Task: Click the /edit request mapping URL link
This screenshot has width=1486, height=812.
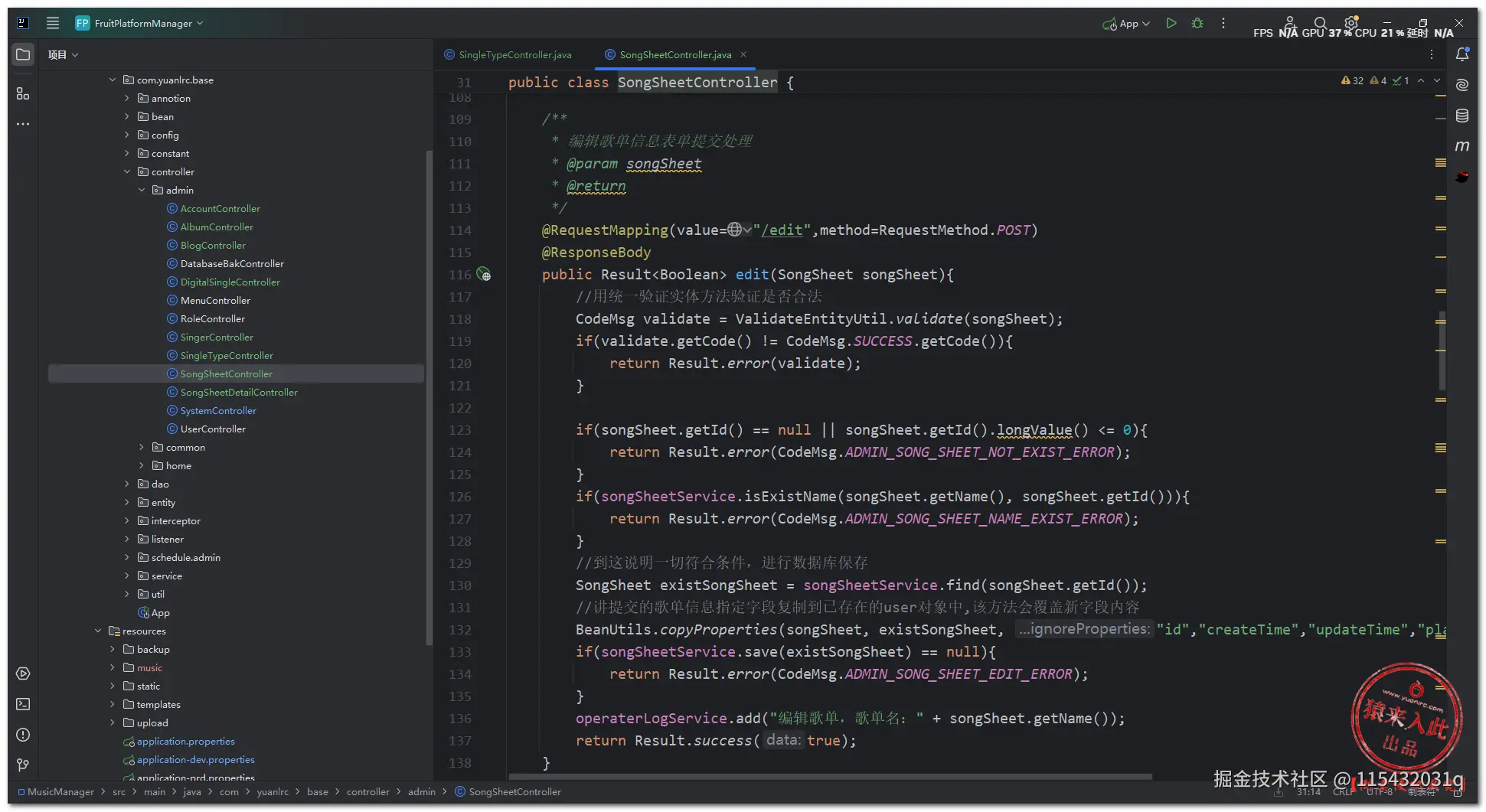Action: point(782,230)
